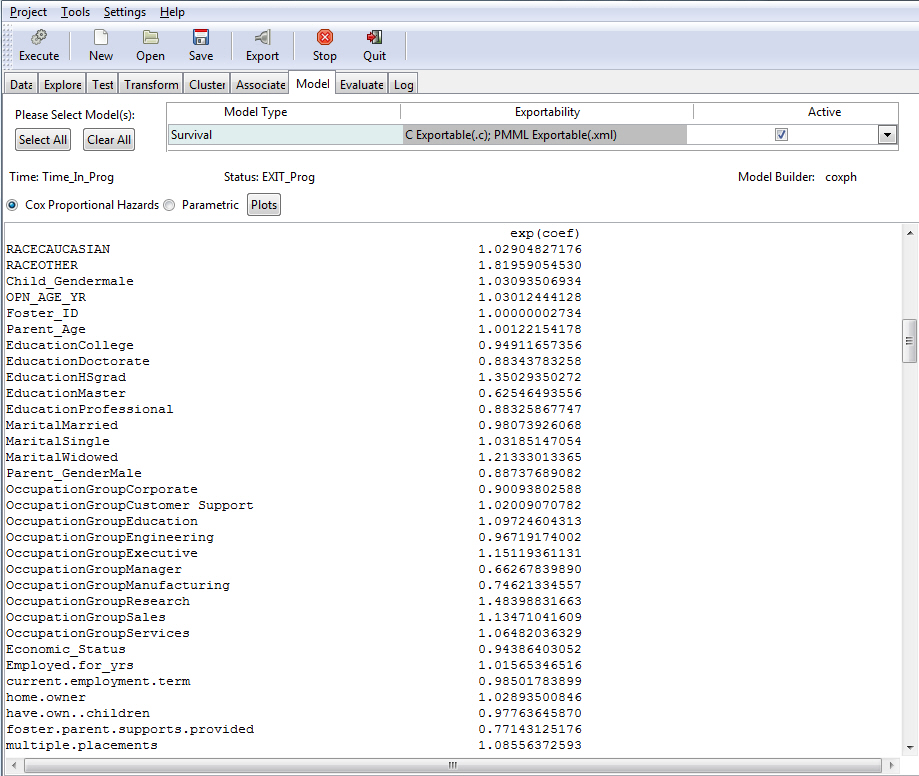Click the EducationDoctorate row label
The height and width of the screenshot is (776, 919).
78,361
